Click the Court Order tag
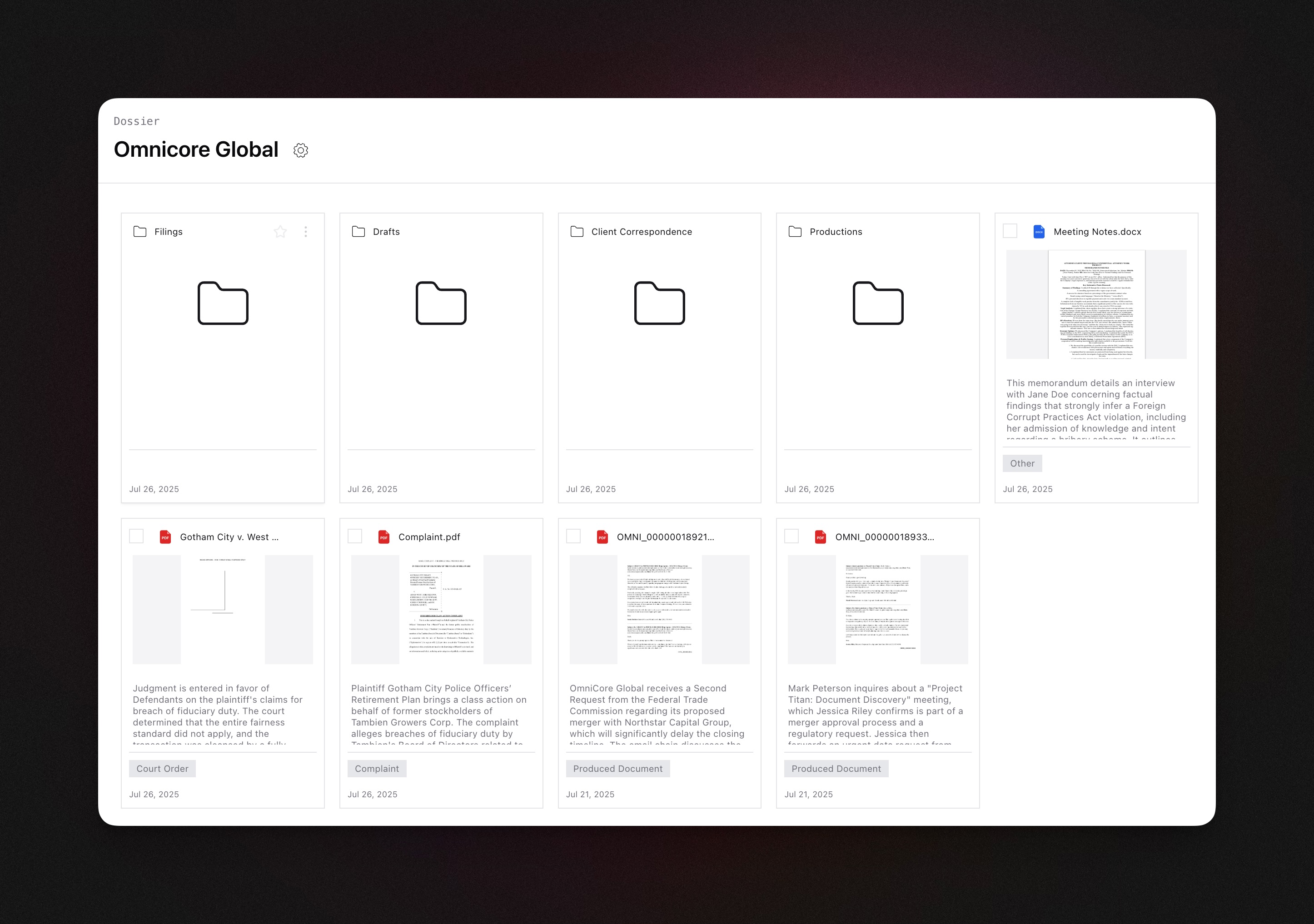 point(163,768)
